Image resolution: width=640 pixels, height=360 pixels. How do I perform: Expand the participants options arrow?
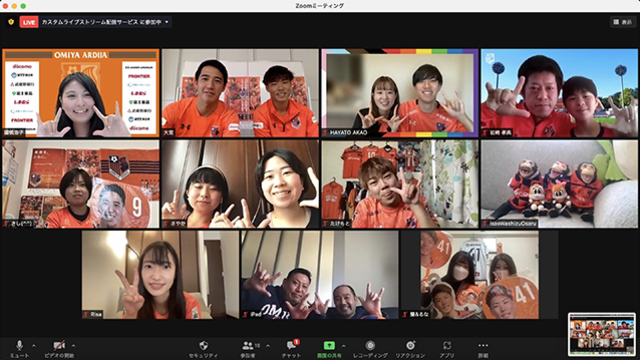point(268,346)
